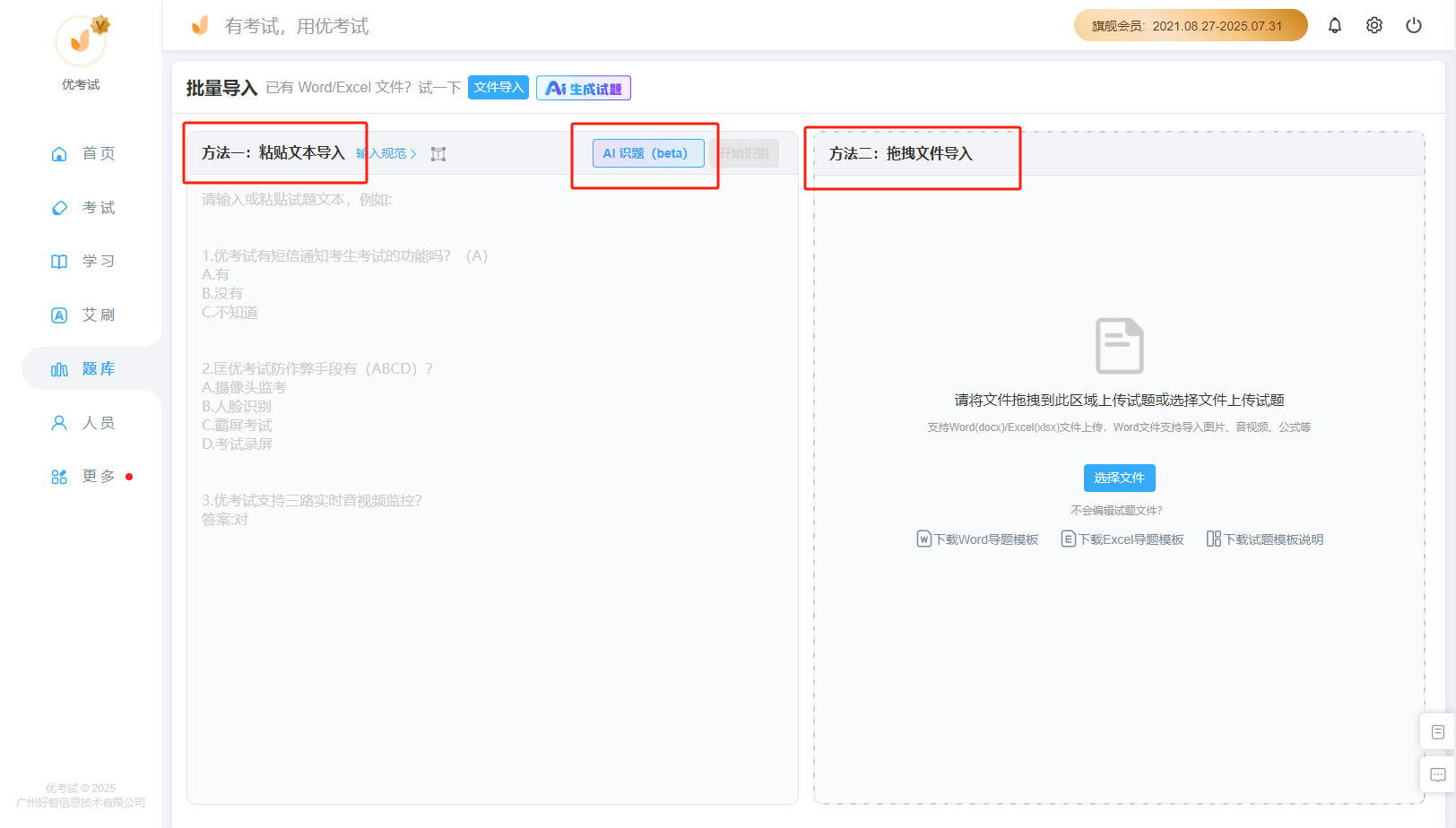Click the fullscreen expand editor icon
This screenshot has height=828, width=1456.
438,154
